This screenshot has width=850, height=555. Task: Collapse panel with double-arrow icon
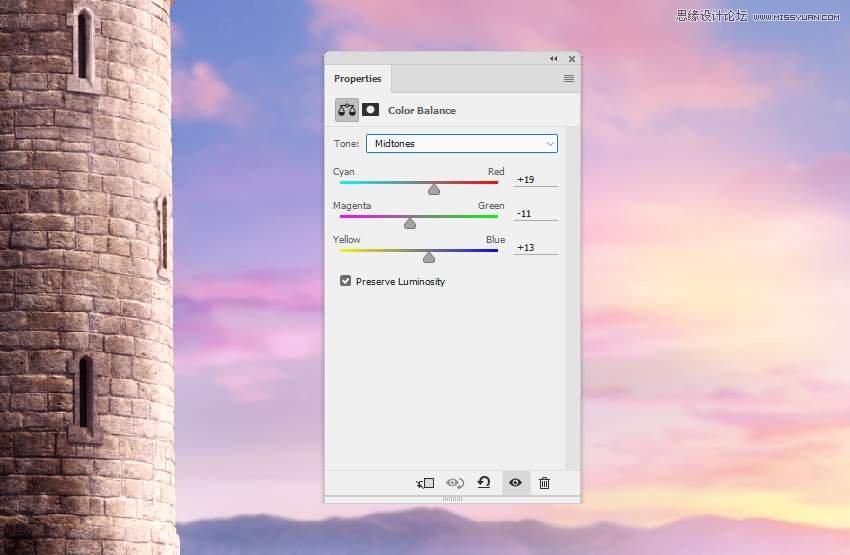tap(553, 59)
